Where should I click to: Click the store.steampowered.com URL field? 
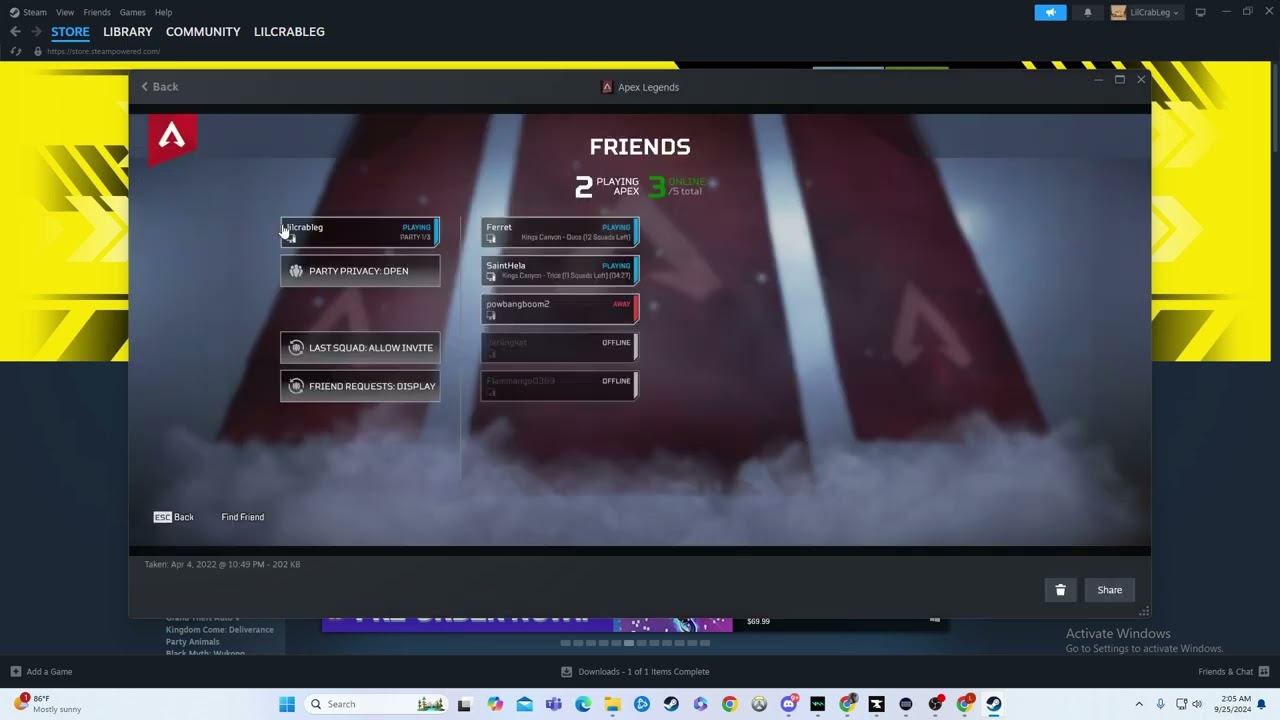click(104, 51)
